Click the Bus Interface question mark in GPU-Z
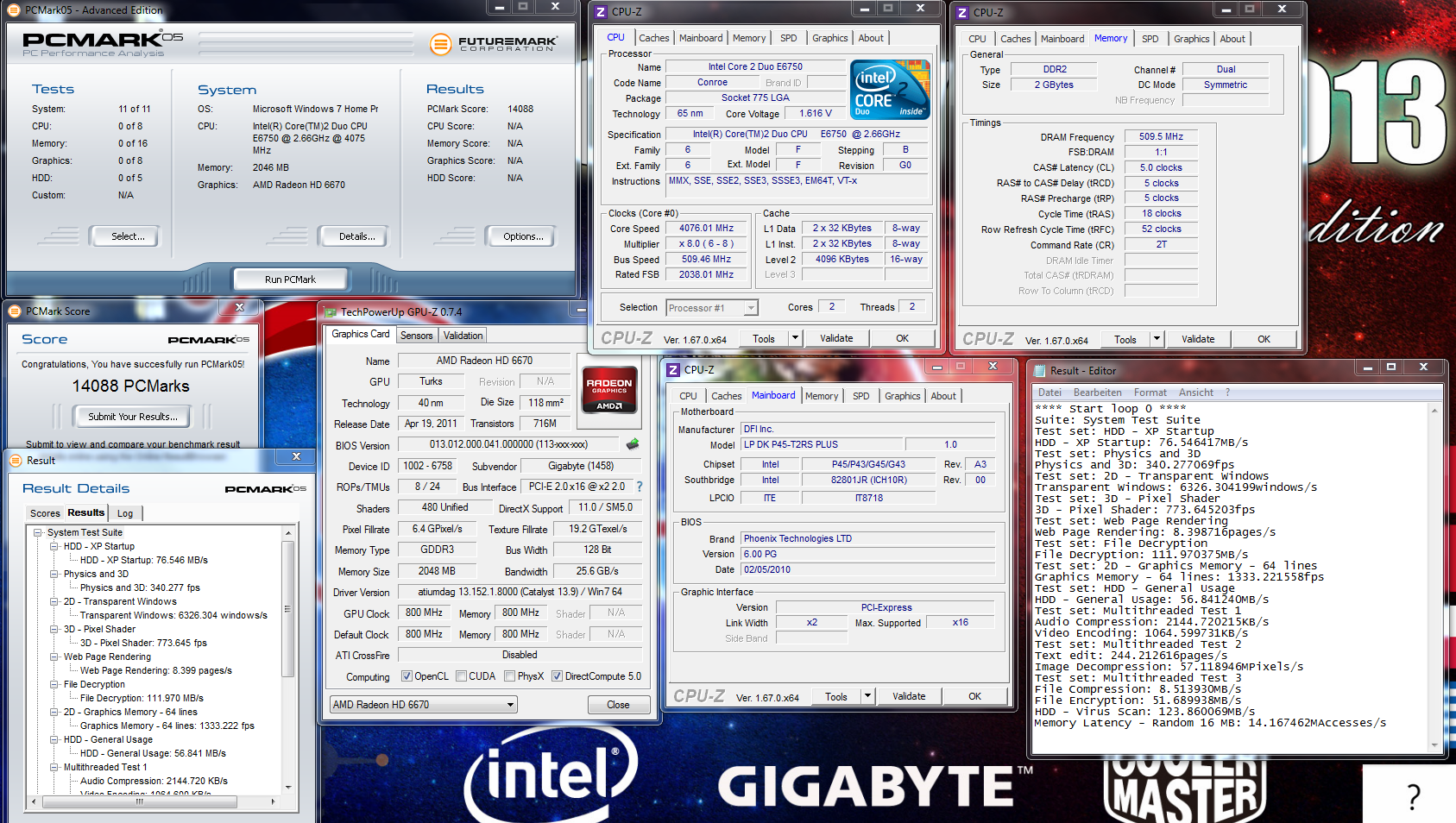The height and width of the screenshot is (823, 1456). click(640, 487)
